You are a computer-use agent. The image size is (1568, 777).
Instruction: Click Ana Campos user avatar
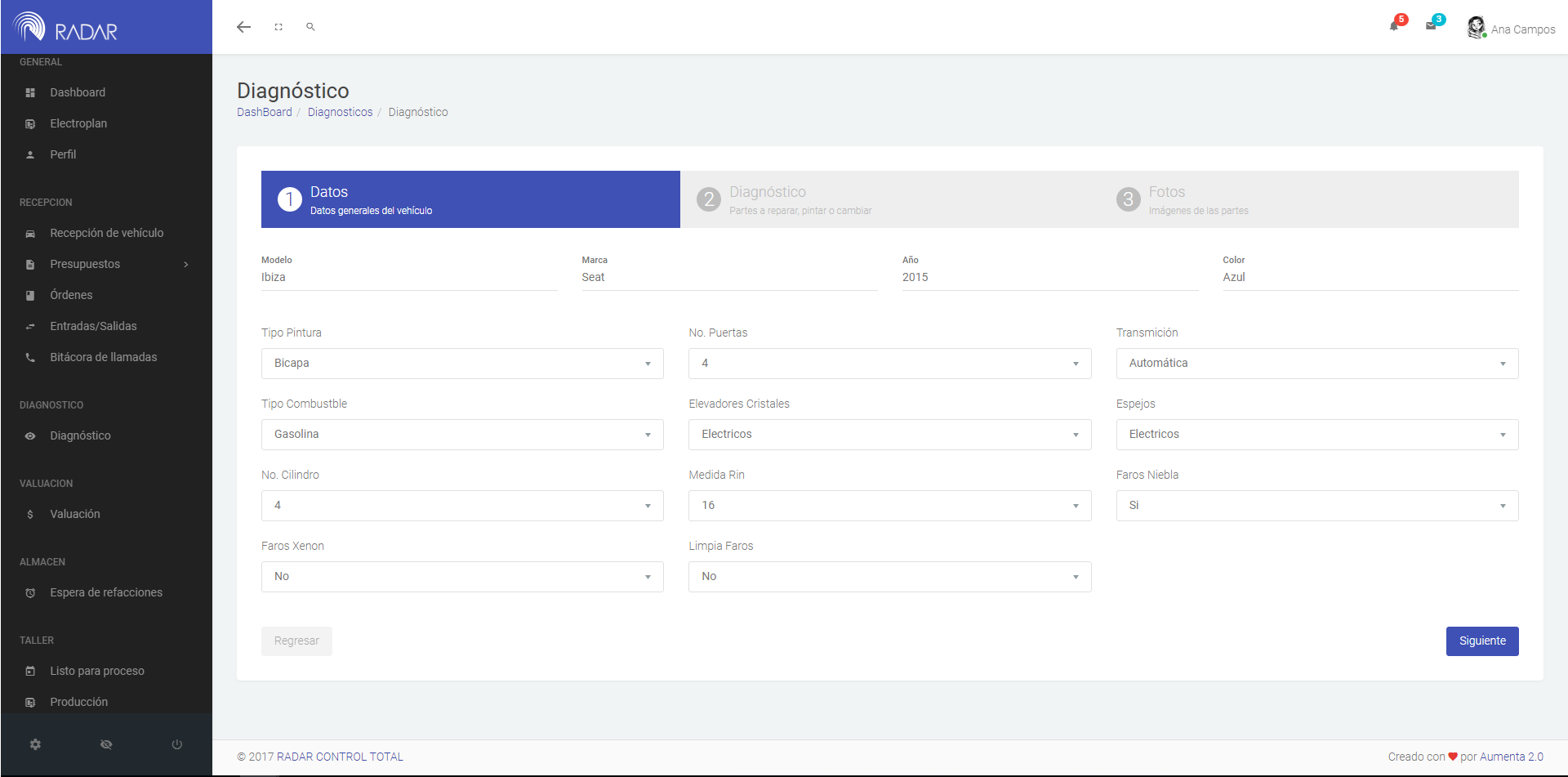[1476, 28]
